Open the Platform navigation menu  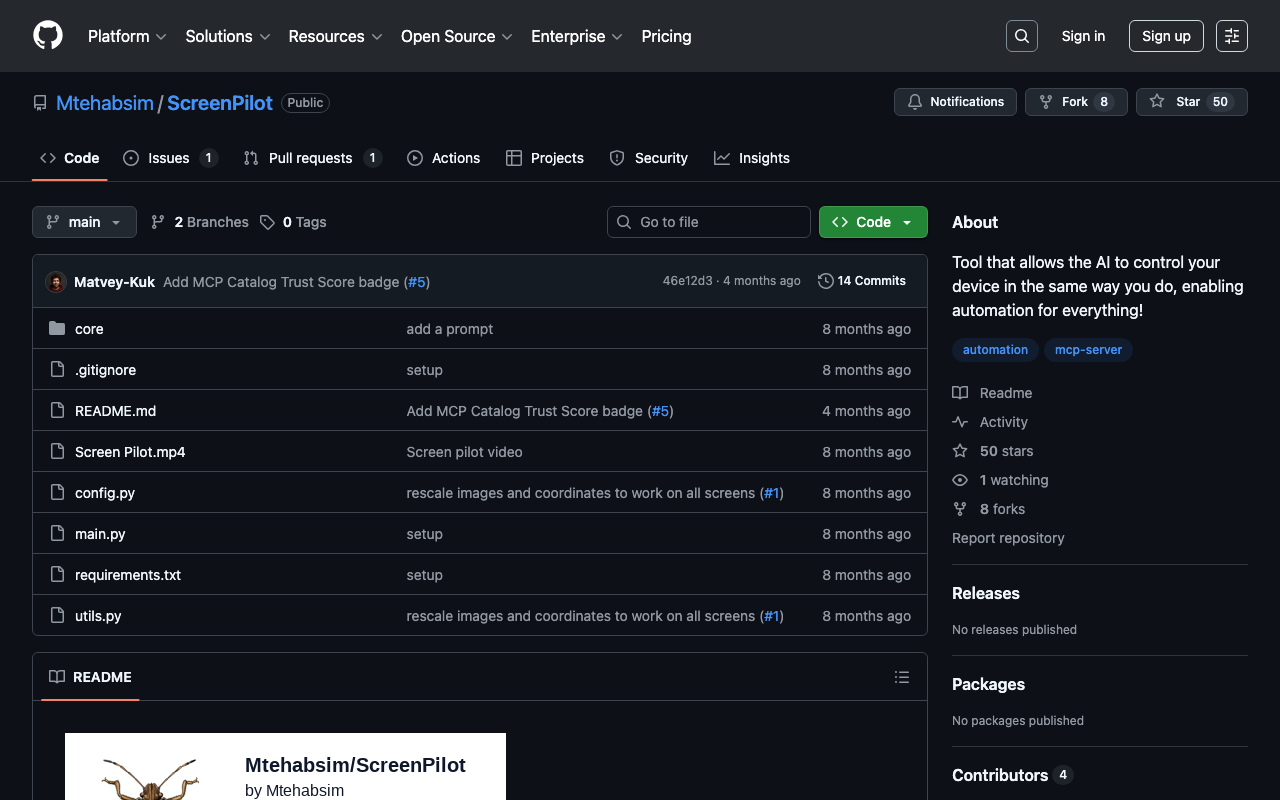pos(127,36)
